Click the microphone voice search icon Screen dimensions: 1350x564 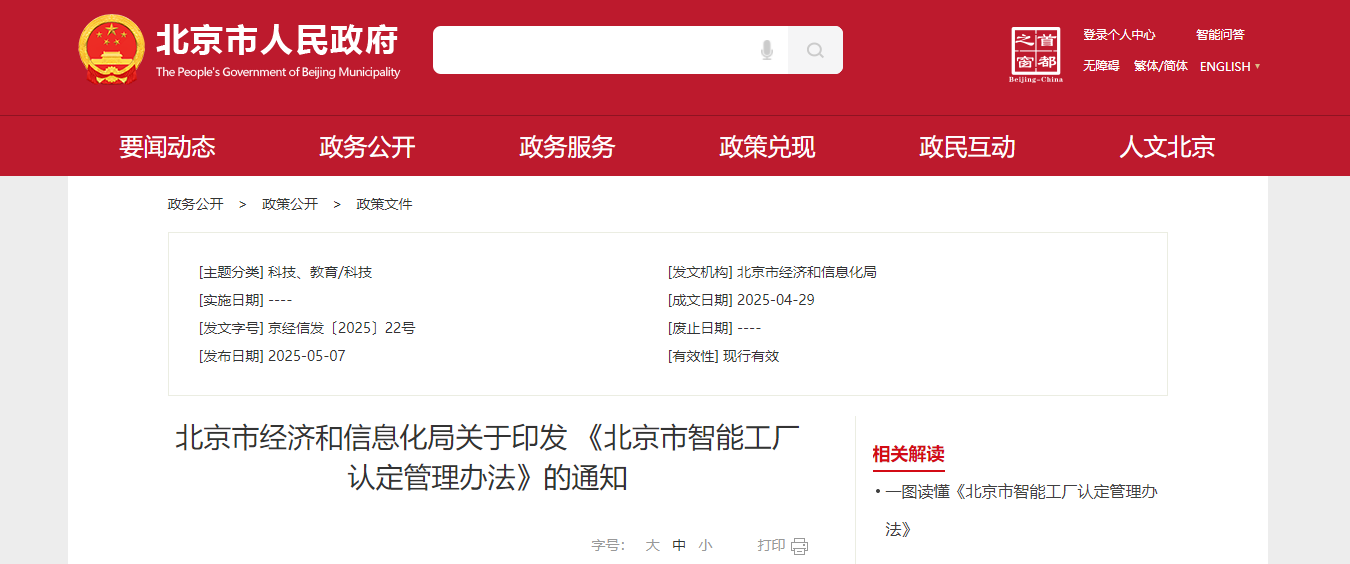[x=767, y=50]
